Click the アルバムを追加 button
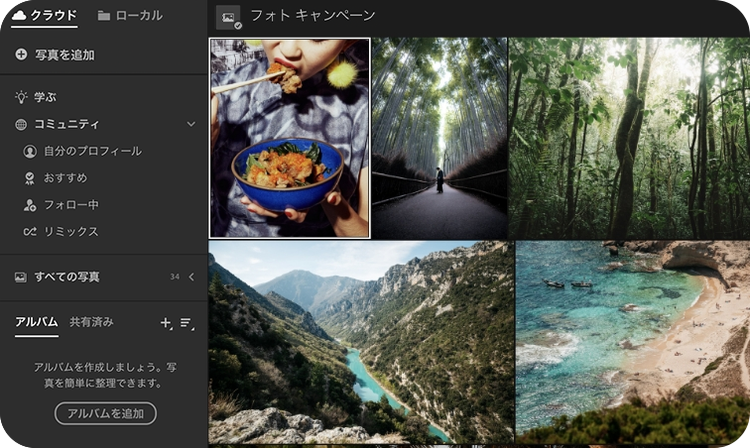The image size is (750, 448). click(x=105, y=414)
